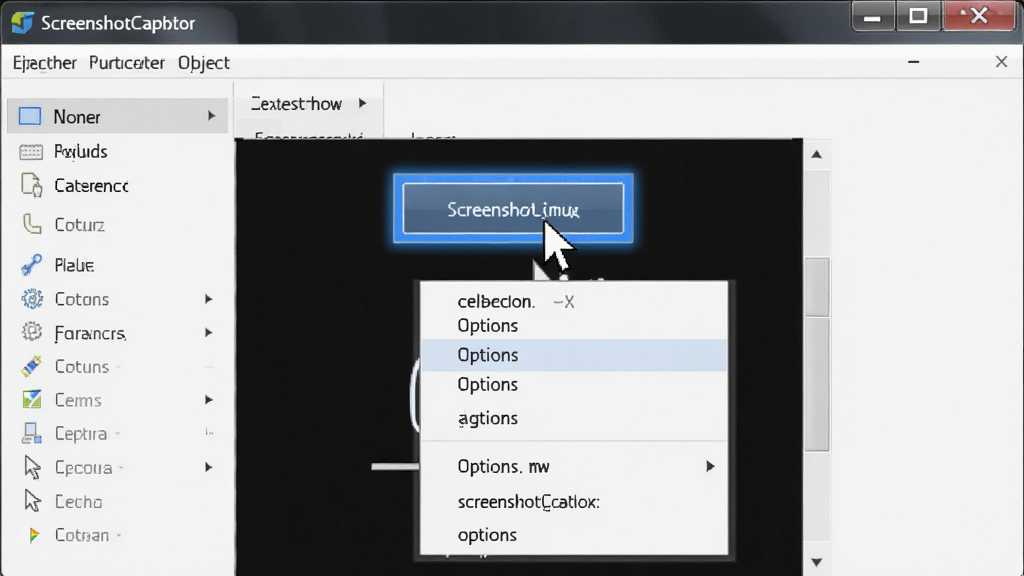The image size is (1024, 576).
Task: Click the ScreenshotCaptor app logo icon
Action: coord(22,23)
